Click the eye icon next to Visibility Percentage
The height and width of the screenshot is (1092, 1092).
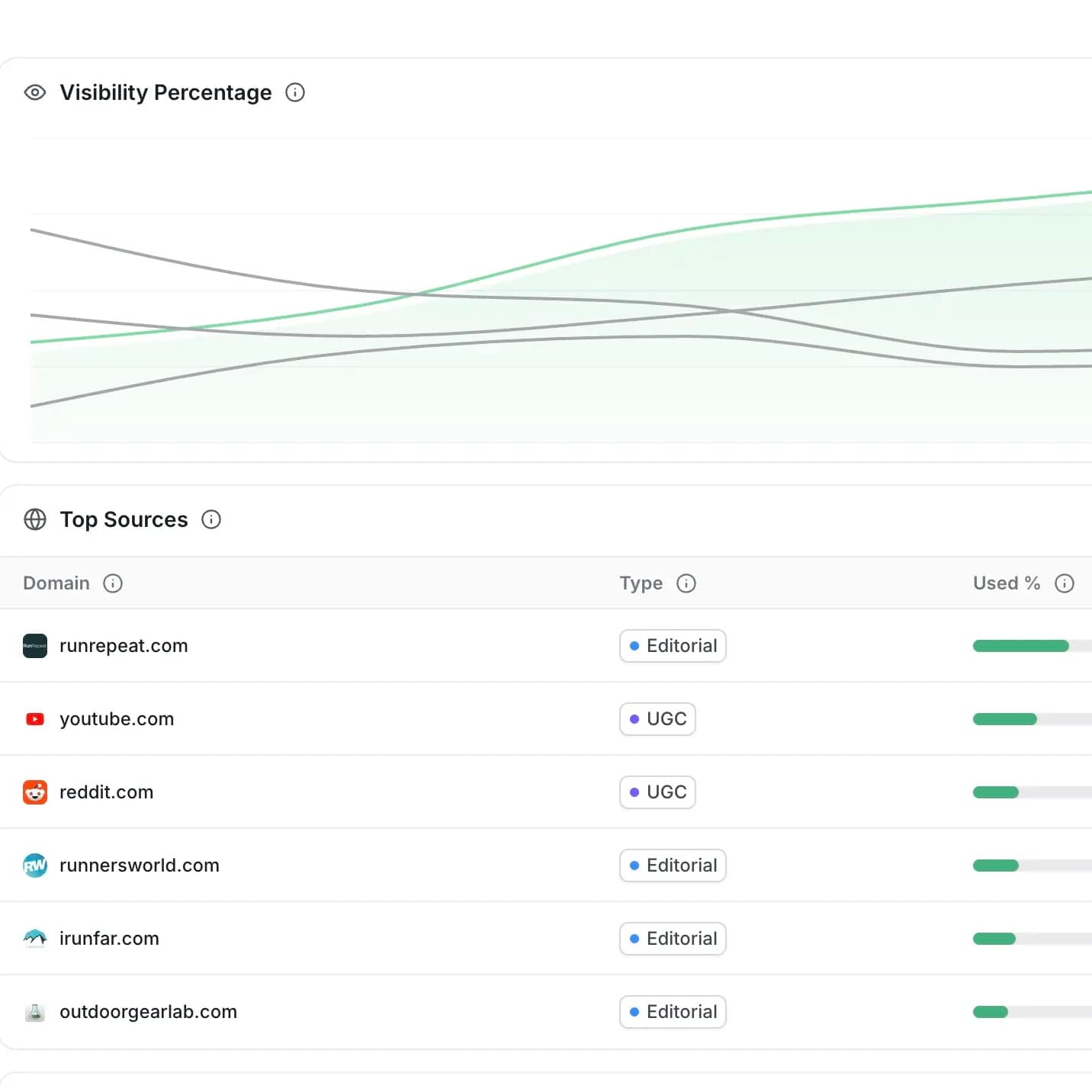coord(35,92)
